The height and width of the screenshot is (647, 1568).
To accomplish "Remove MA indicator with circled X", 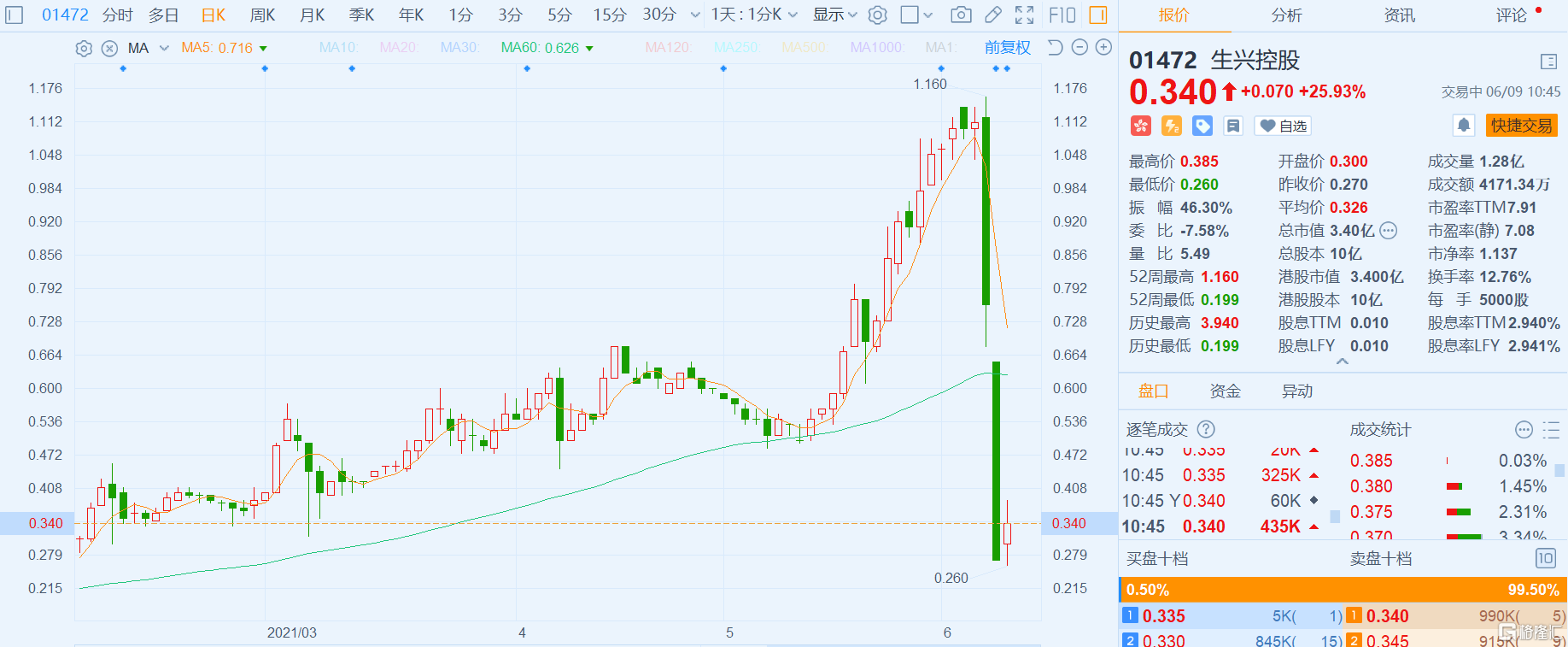I will click(x=109, y=48).
